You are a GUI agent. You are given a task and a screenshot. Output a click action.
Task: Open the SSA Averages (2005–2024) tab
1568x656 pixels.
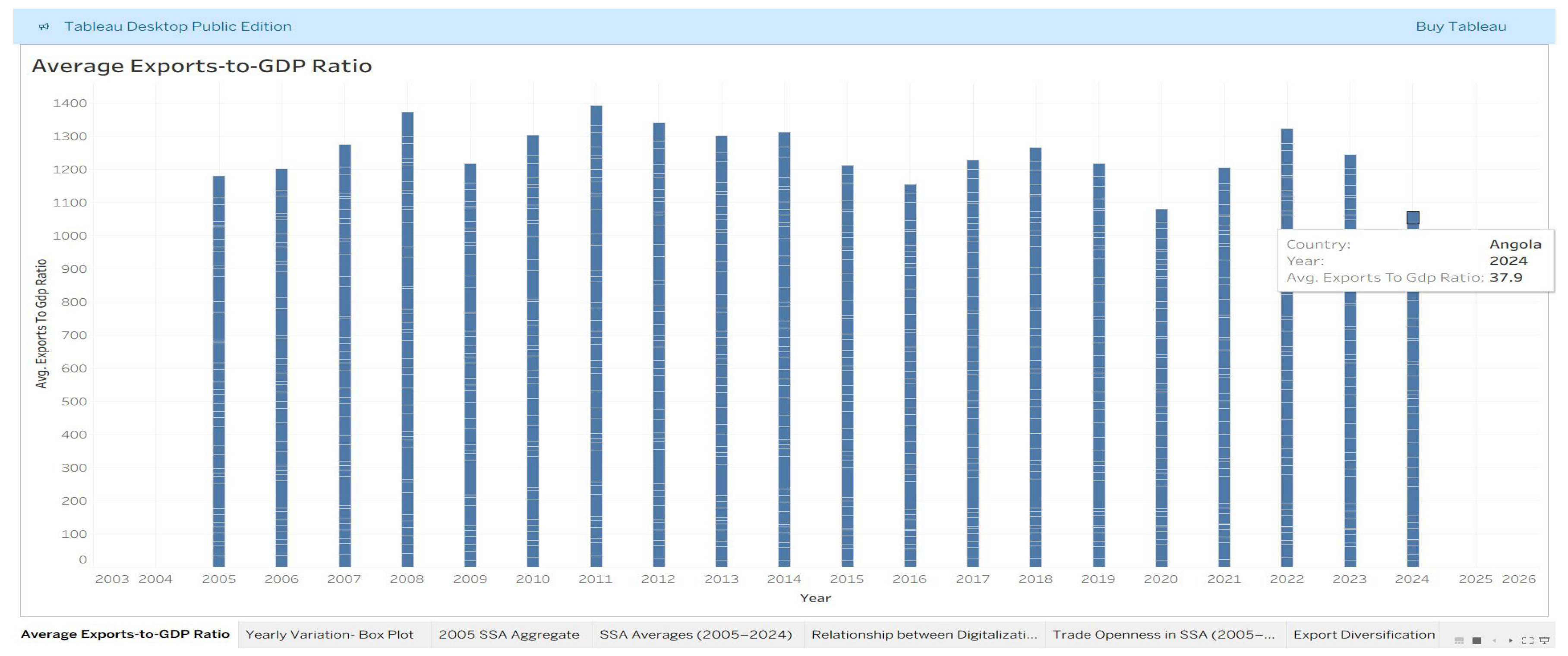pyautogui.click(x=696, y=634)
